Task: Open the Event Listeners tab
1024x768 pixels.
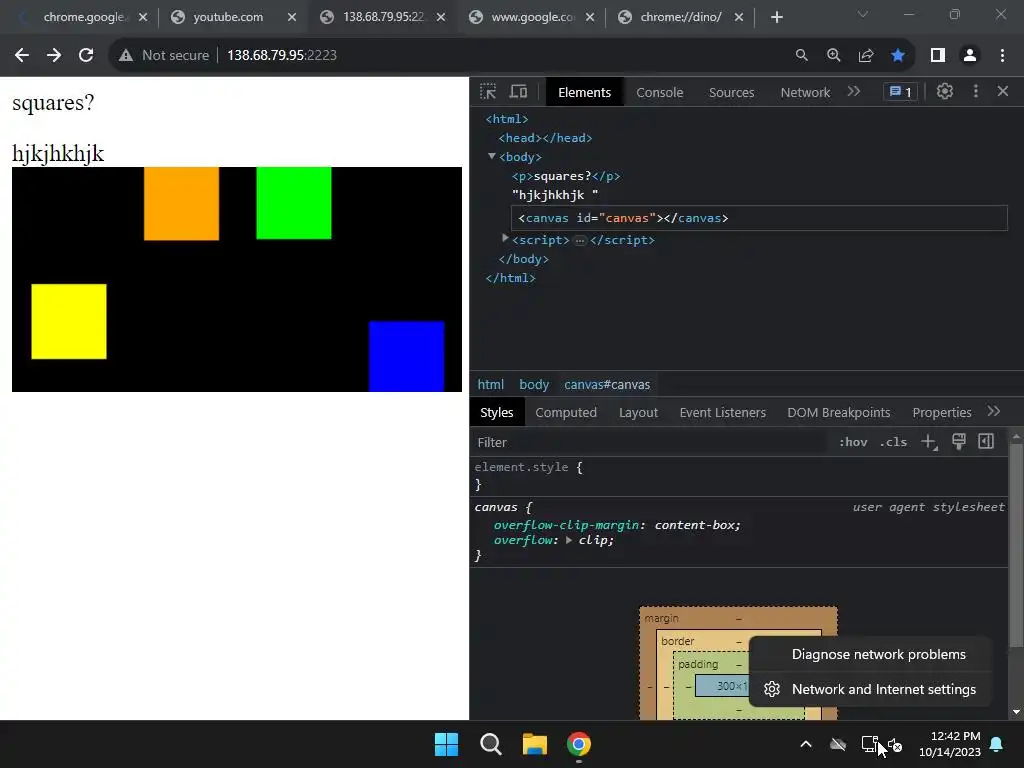Action: click(722, 413)
